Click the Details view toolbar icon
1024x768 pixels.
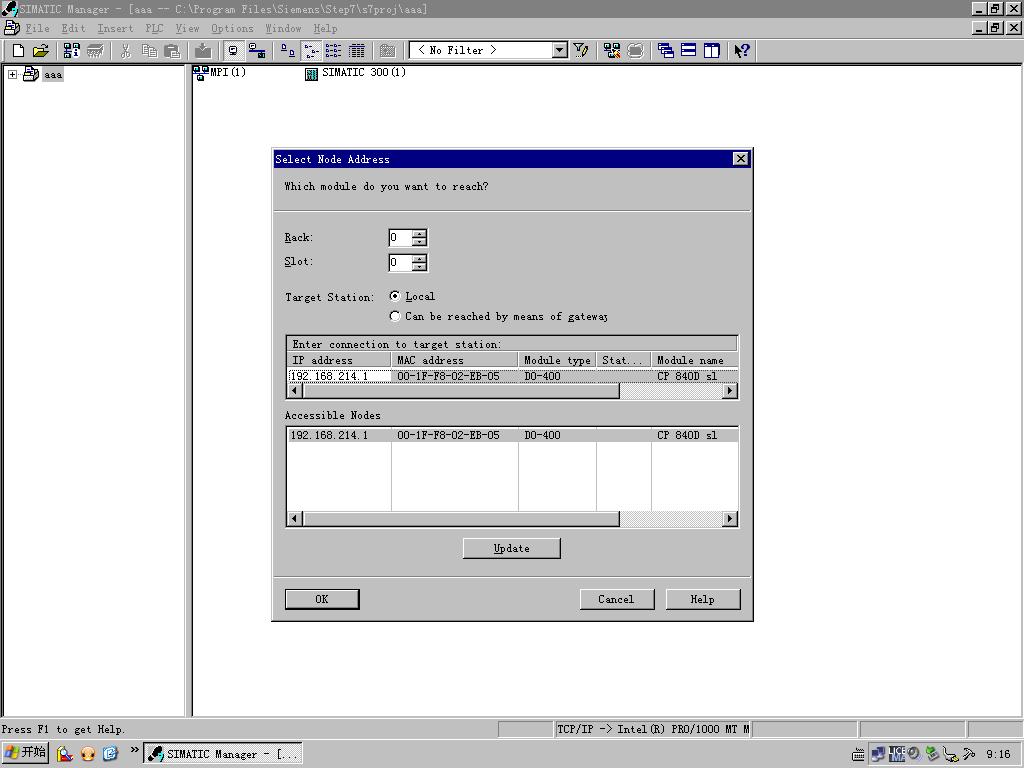pos(356,50)
